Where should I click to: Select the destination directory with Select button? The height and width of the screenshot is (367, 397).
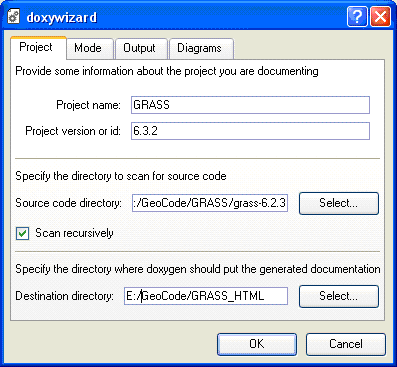click(x=339, y=296)
